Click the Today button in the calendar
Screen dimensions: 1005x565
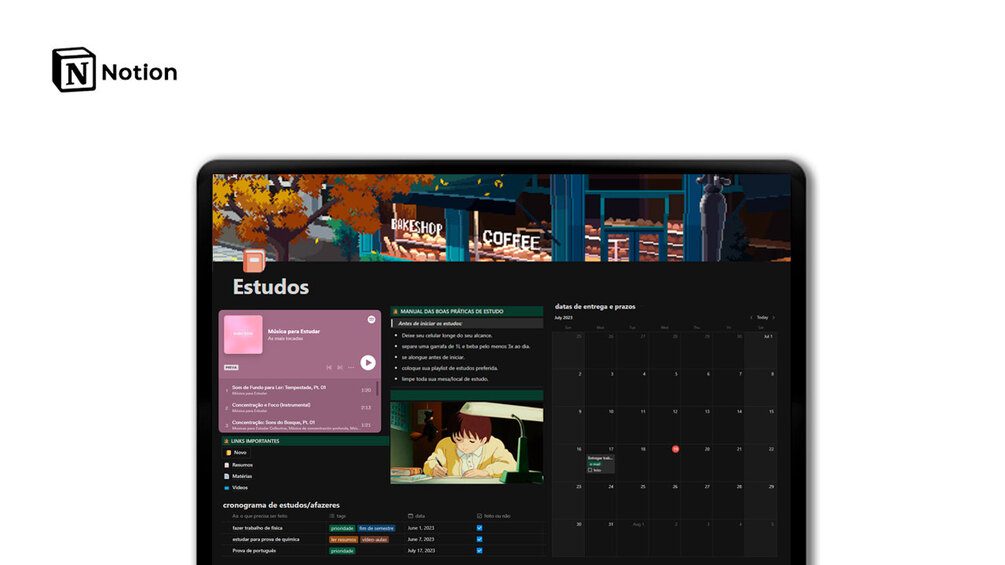[762, 317]
